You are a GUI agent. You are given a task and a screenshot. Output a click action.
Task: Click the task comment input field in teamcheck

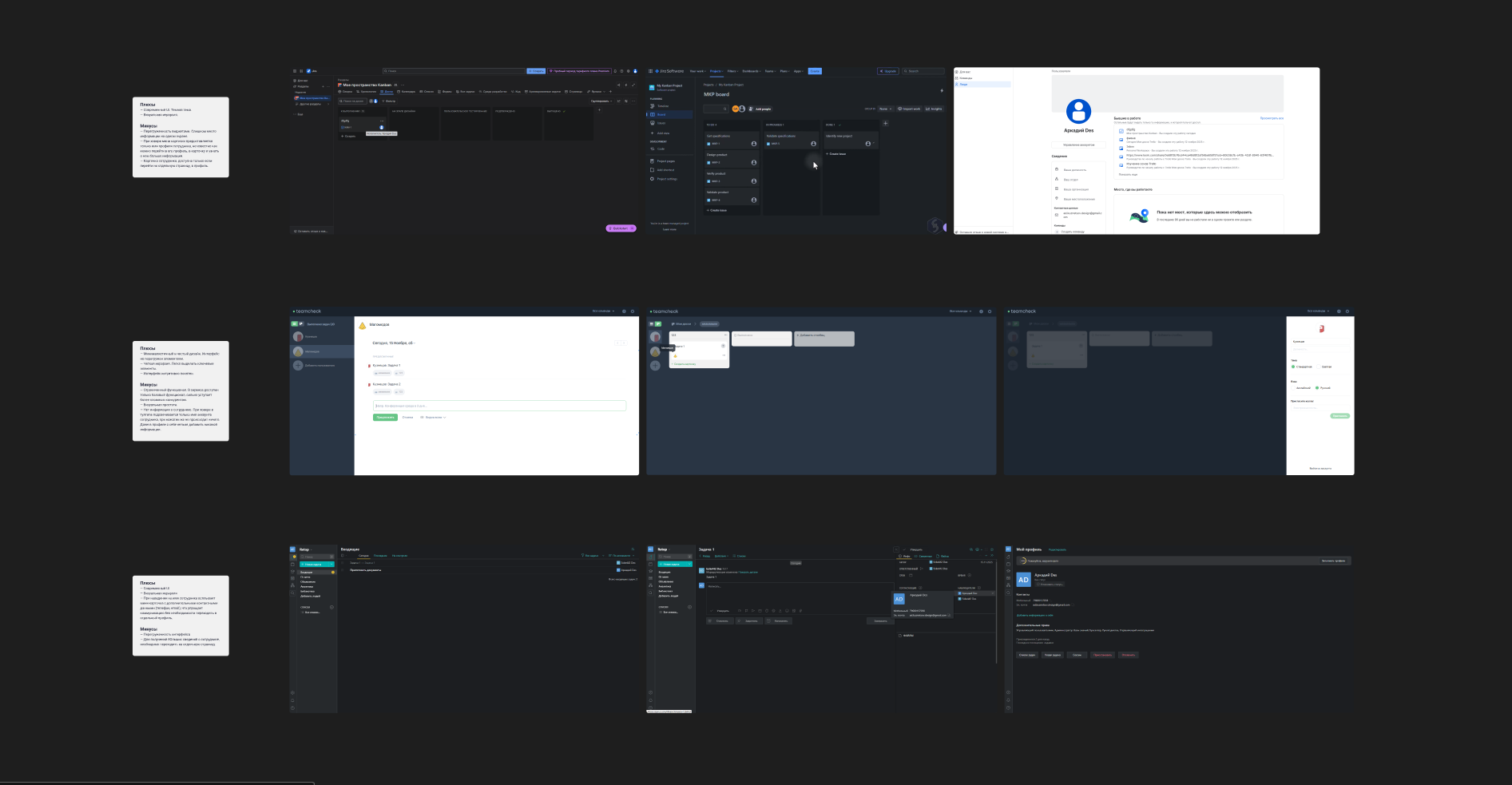coord(499,406)
